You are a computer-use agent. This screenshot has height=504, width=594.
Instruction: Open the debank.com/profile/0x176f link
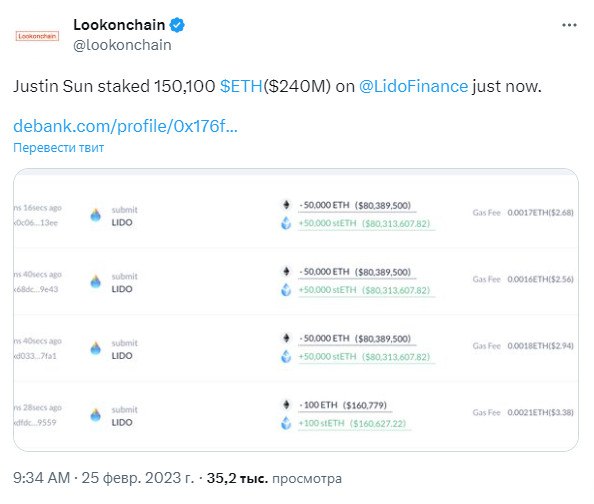pos(125,126)
